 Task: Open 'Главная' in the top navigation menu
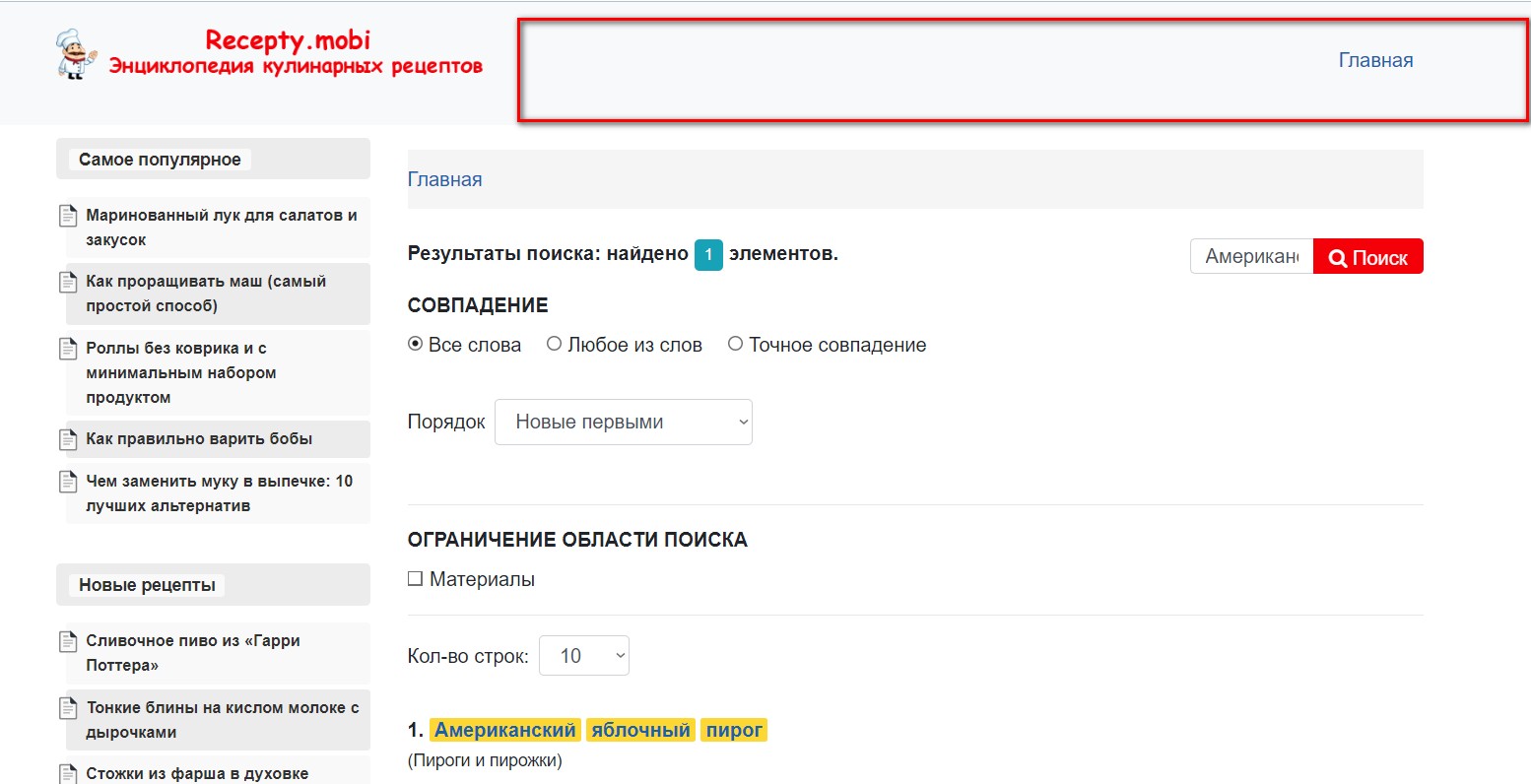point(1375,60)
